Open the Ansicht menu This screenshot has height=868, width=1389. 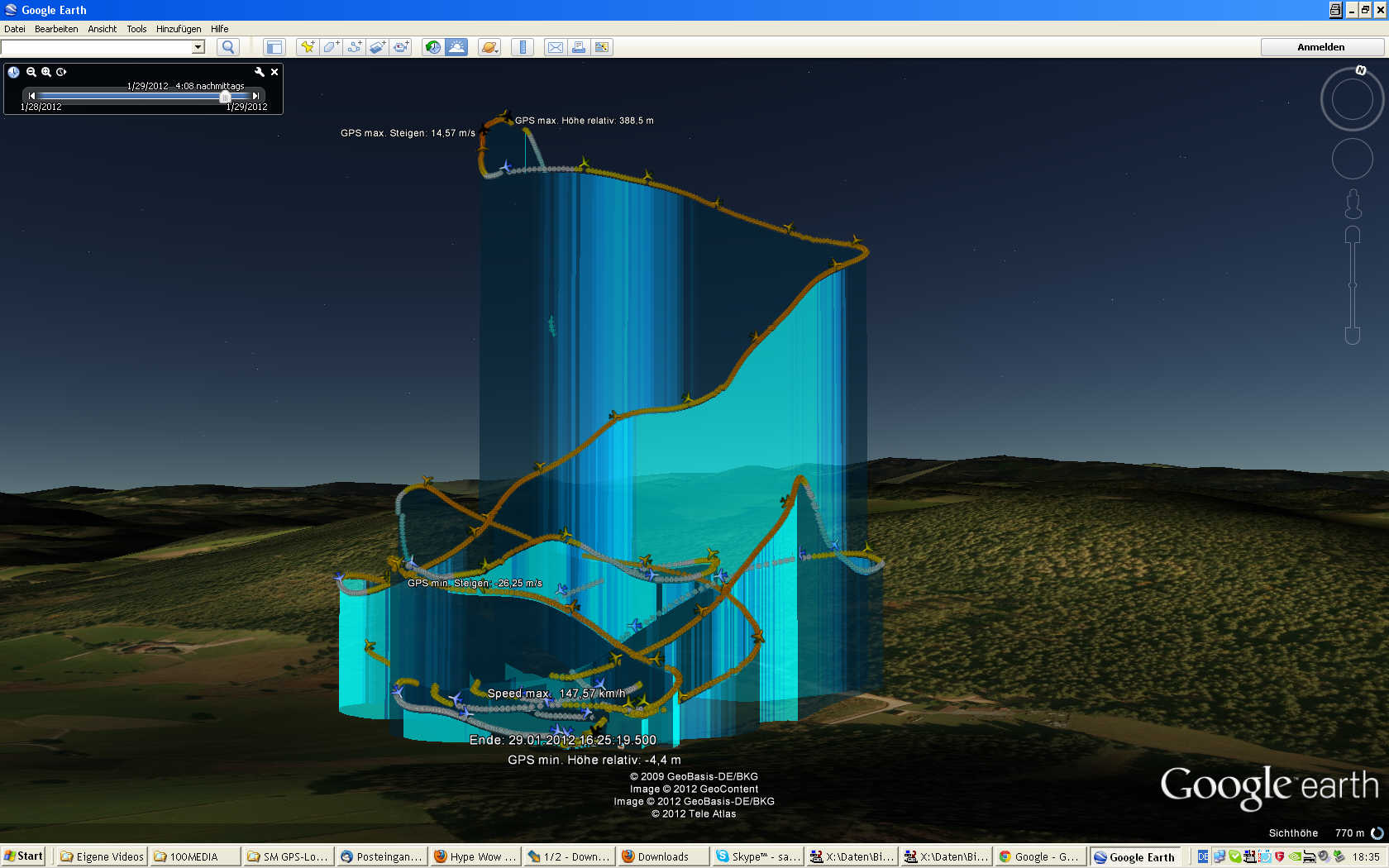coord(103,29)
